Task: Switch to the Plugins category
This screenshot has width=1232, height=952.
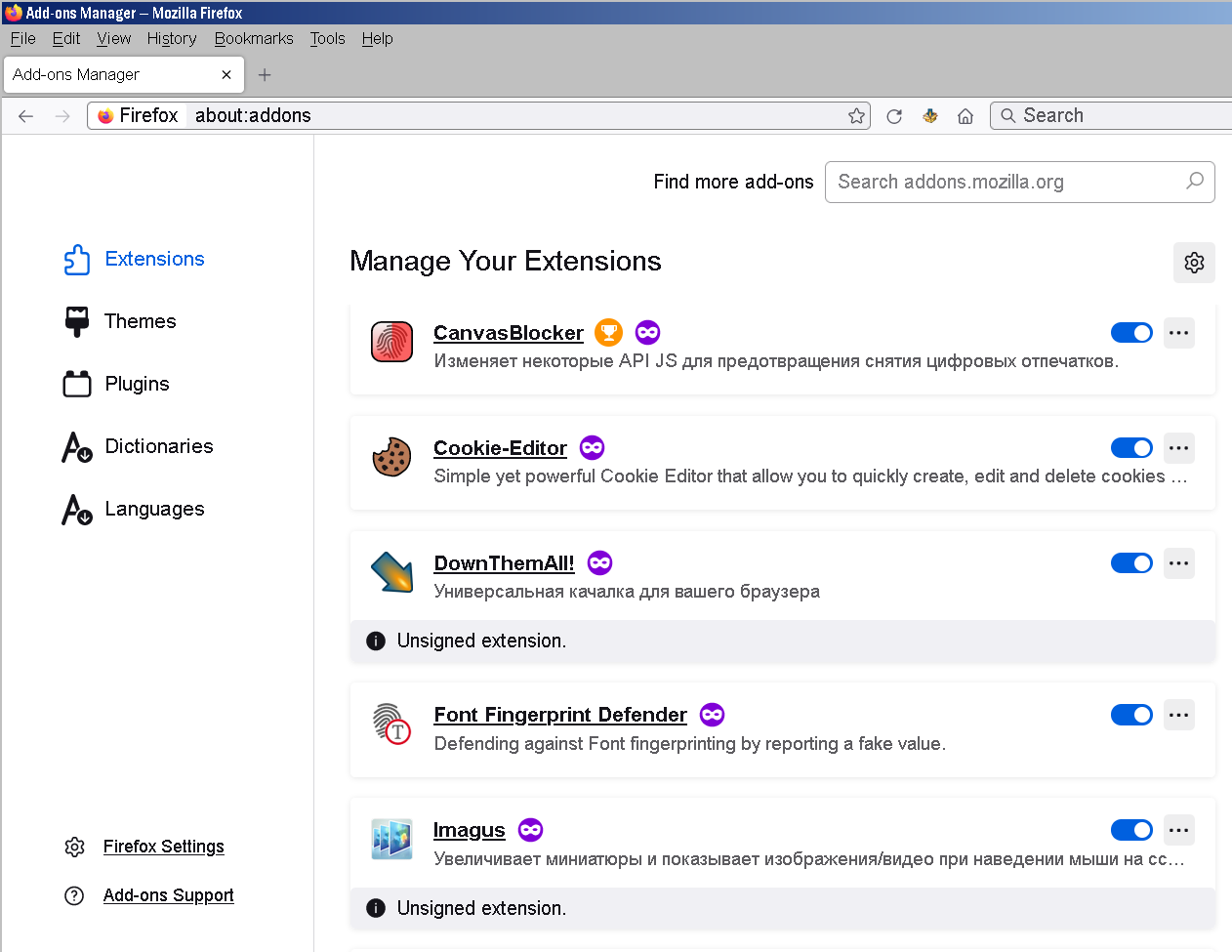Action: 116,384
